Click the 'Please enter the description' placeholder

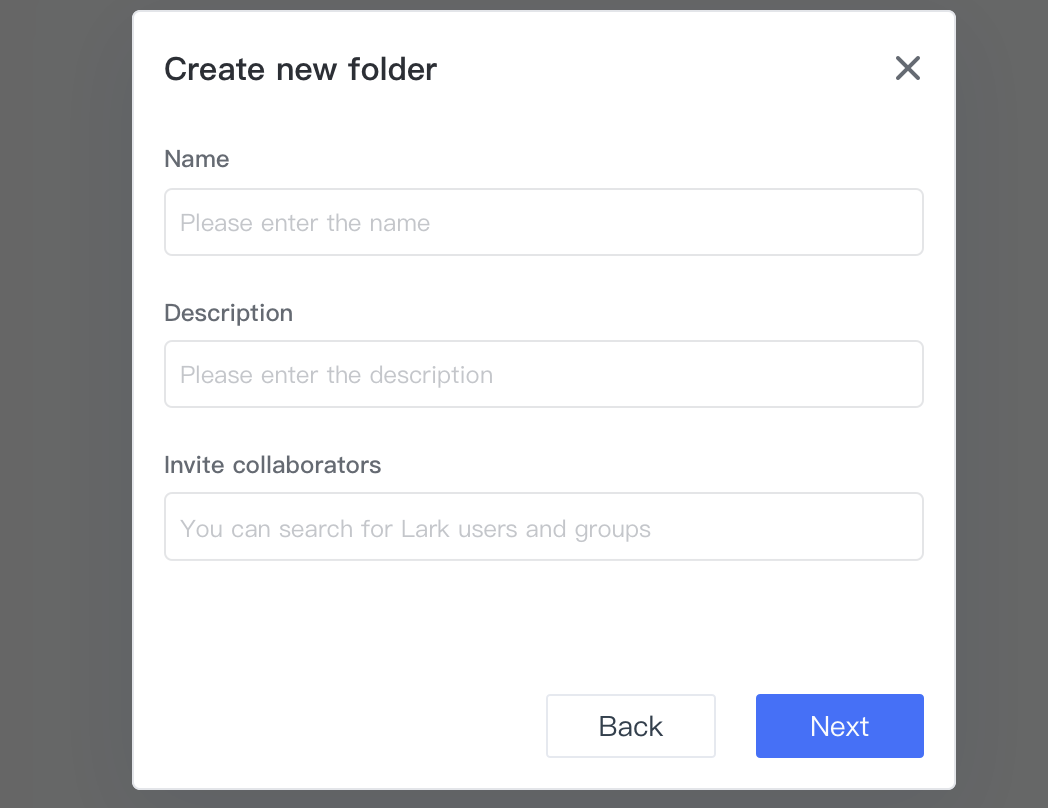(x=337, y=375)
